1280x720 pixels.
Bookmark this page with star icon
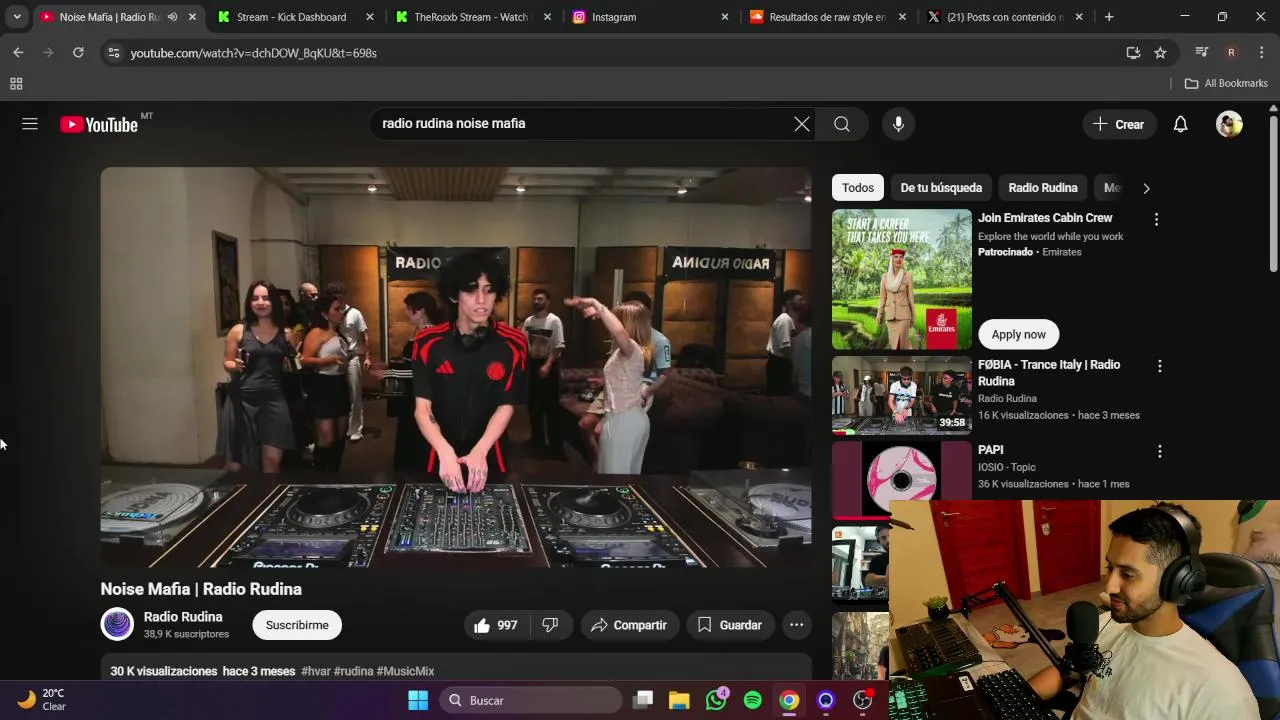point(1160,53)
